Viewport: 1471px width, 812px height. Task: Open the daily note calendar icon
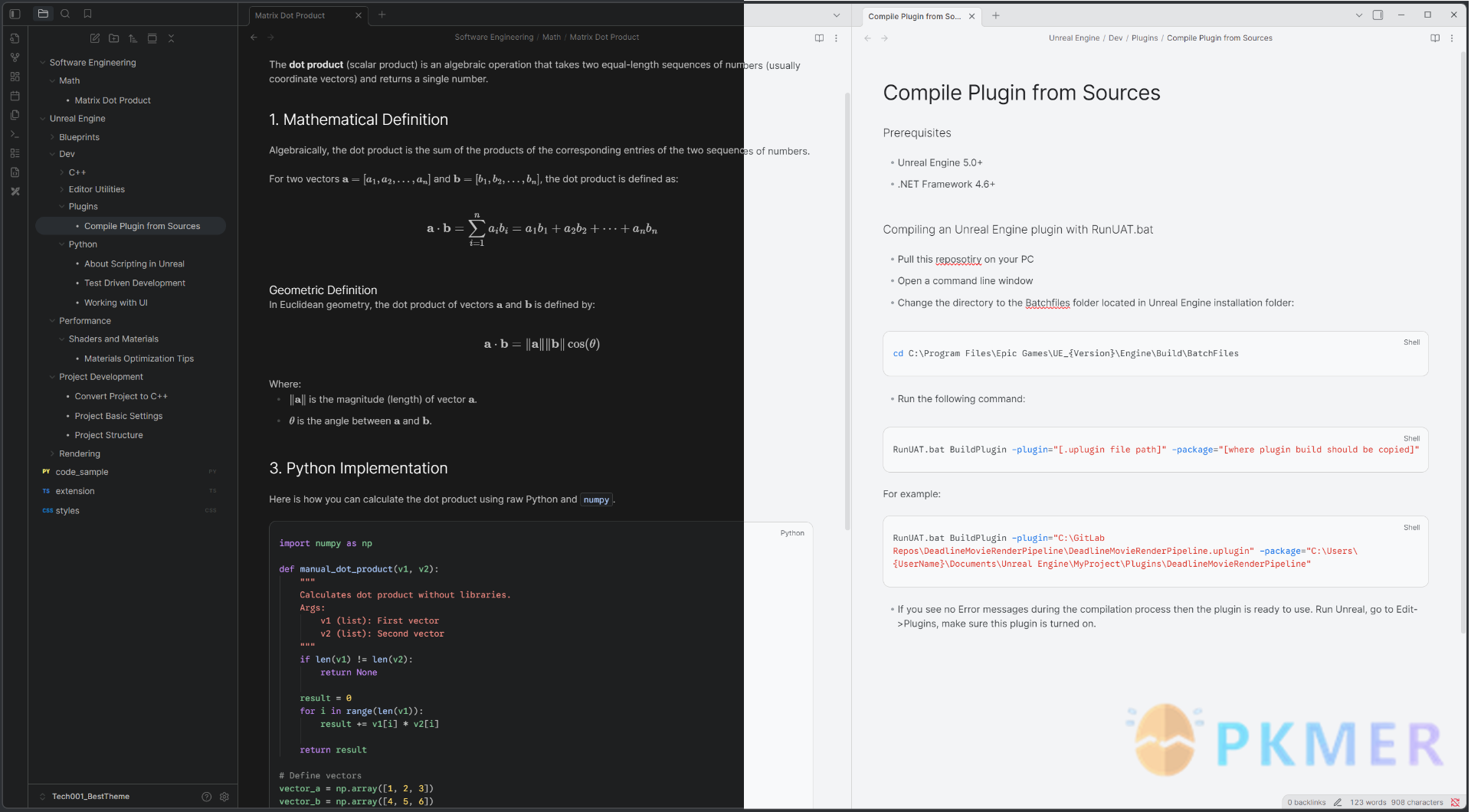15,96
